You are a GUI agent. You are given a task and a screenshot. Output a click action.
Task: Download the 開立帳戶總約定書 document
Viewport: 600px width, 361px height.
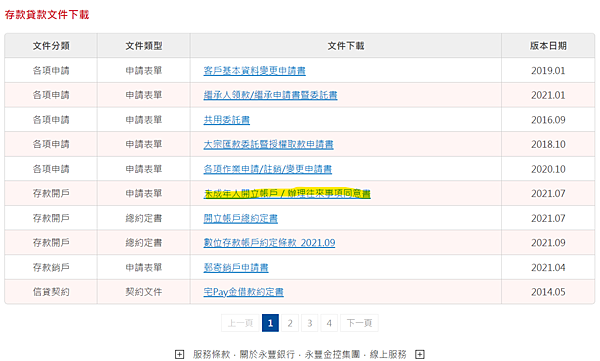(240, 218)
